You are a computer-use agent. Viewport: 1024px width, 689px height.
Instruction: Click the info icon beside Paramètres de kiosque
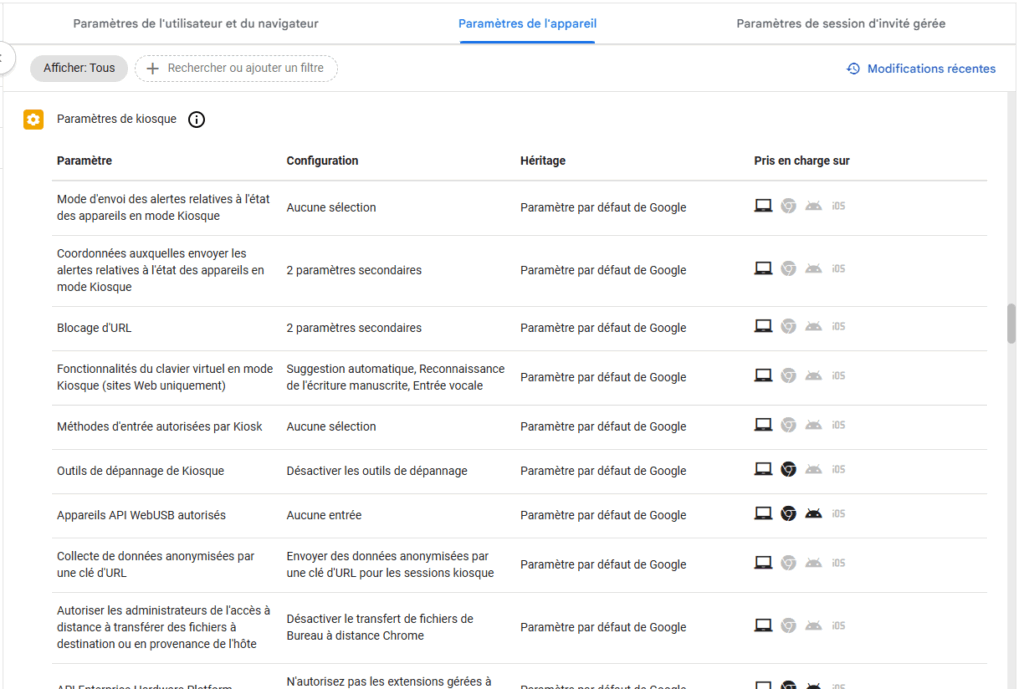pyautogui.click(x=197, y=120)
